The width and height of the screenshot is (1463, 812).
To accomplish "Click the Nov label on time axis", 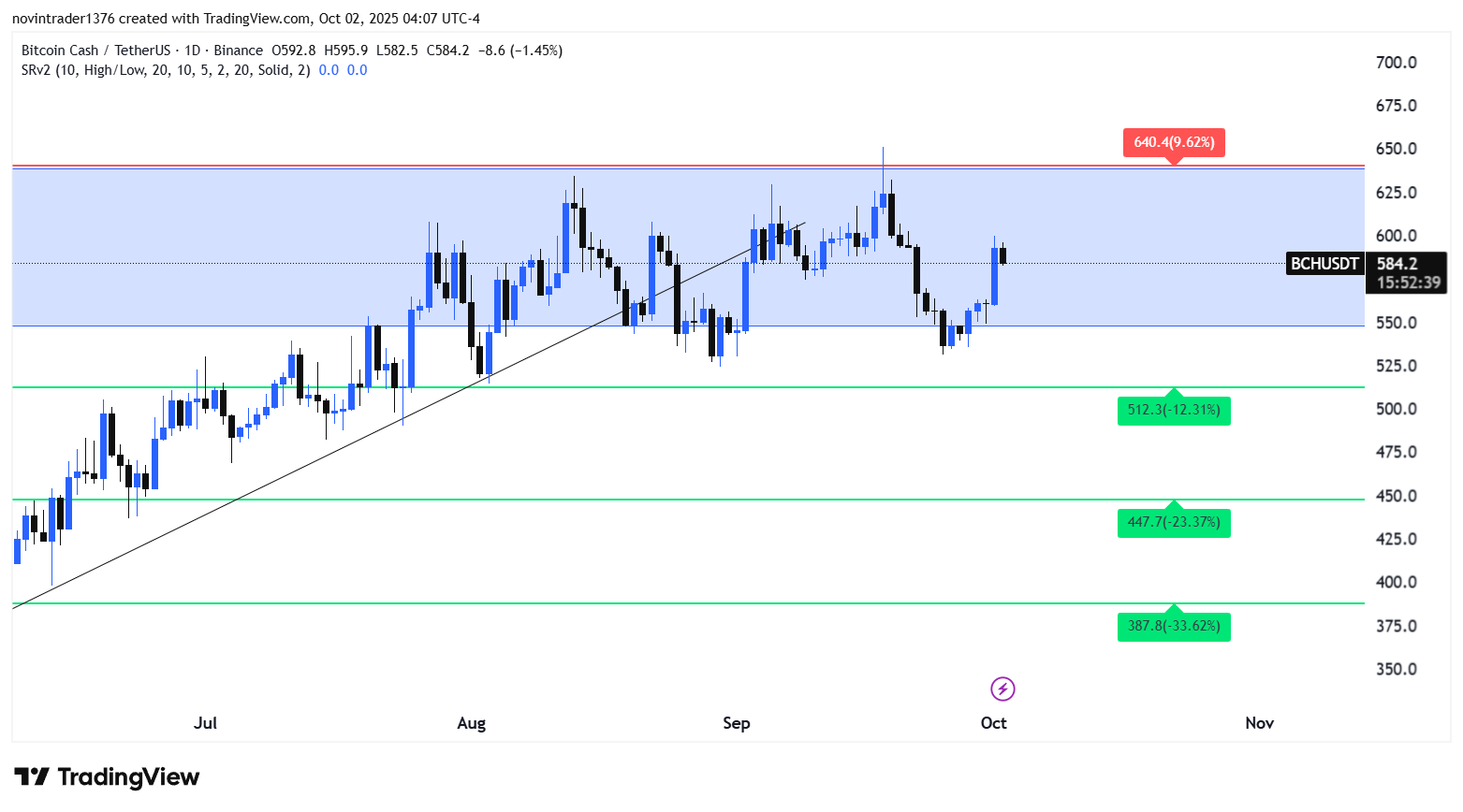I will (x=1259, y=723).
